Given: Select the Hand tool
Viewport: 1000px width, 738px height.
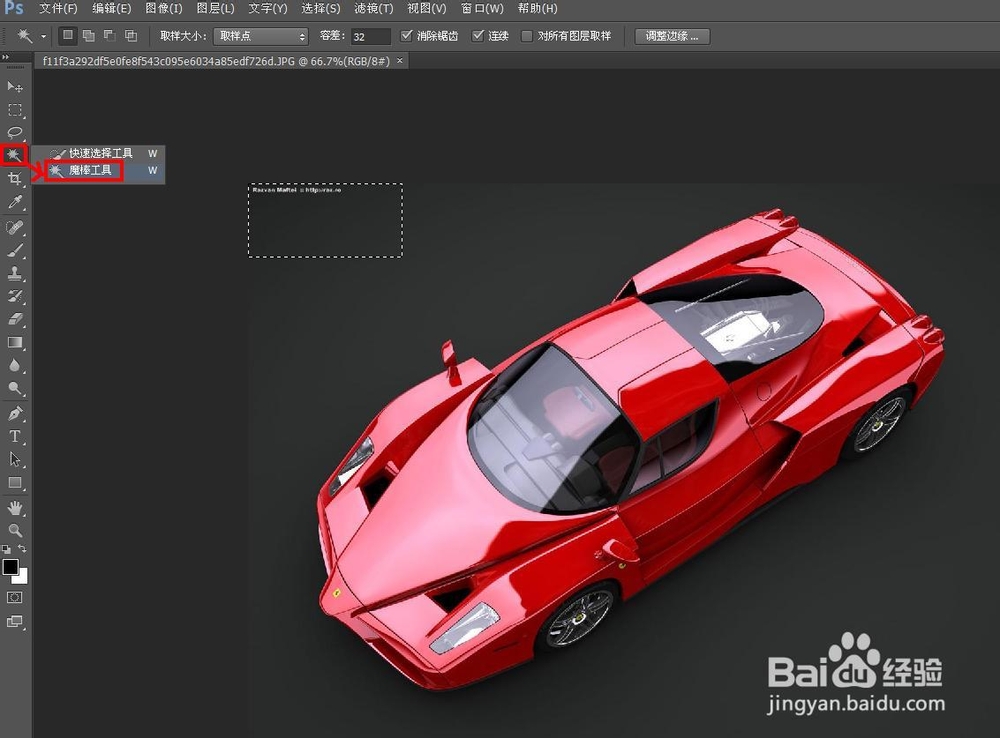Looking at the screenshot, I should coord(15,508).
